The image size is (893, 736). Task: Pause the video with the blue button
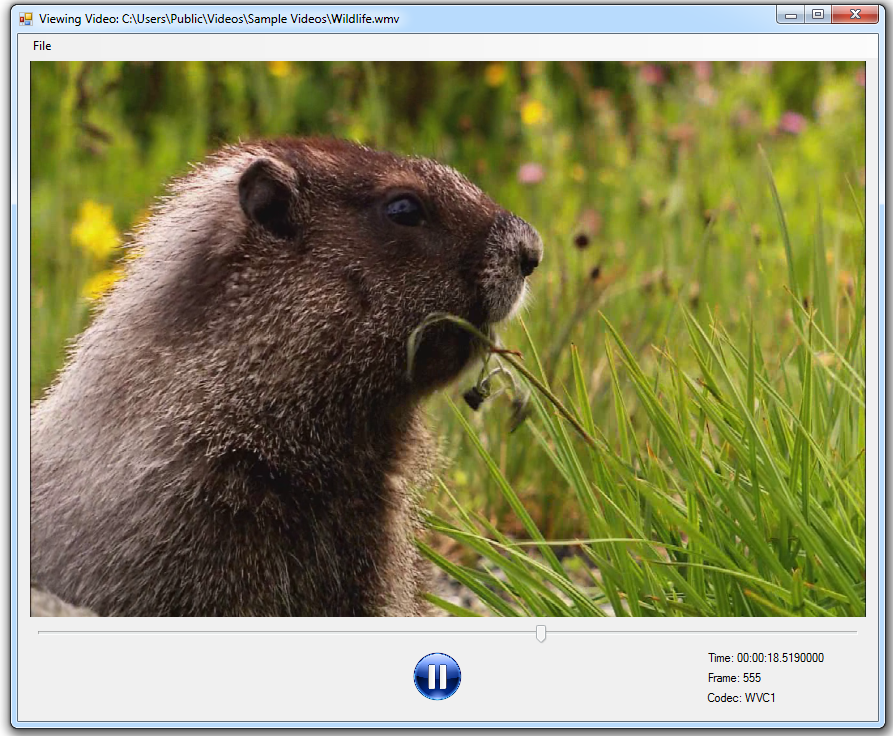tap(437, 676)
